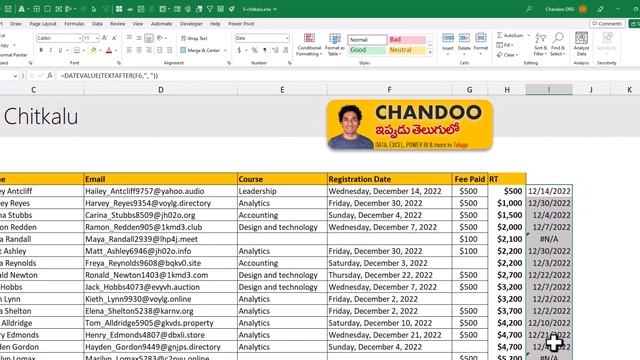Increase font size with larger A
The height and width of the screenshot is (360, 640).
(104, 38)
